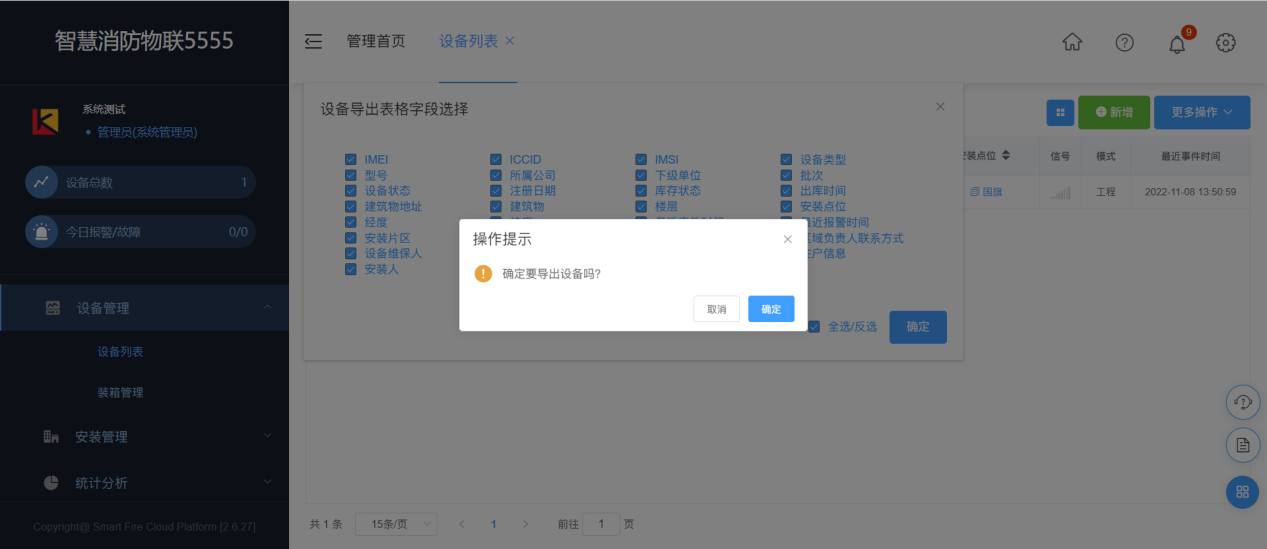Click the home icon in top bar
This screenshot has width=1267, height=549.
(1072, 42)
